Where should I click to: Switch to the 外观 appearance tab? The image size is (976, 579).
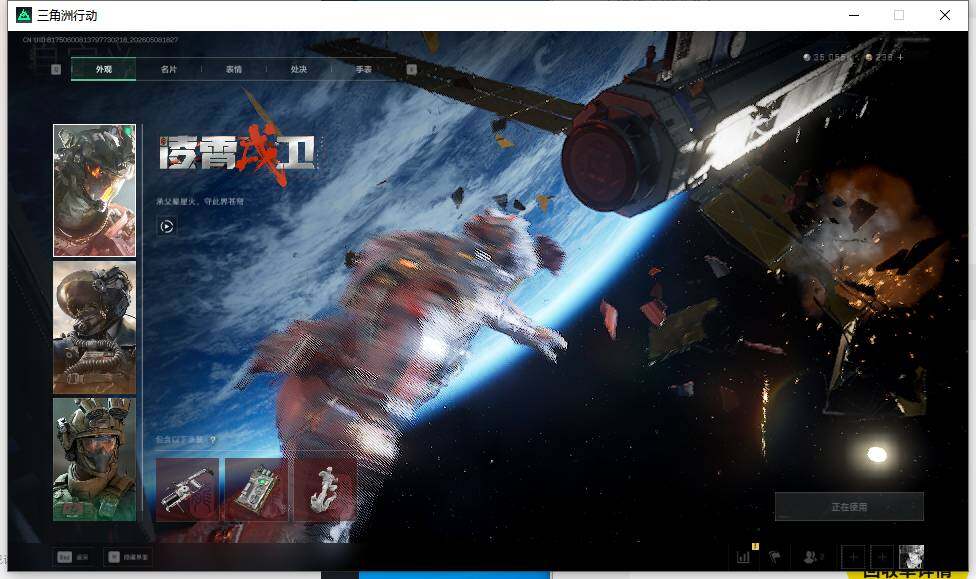tap(103, 69)
